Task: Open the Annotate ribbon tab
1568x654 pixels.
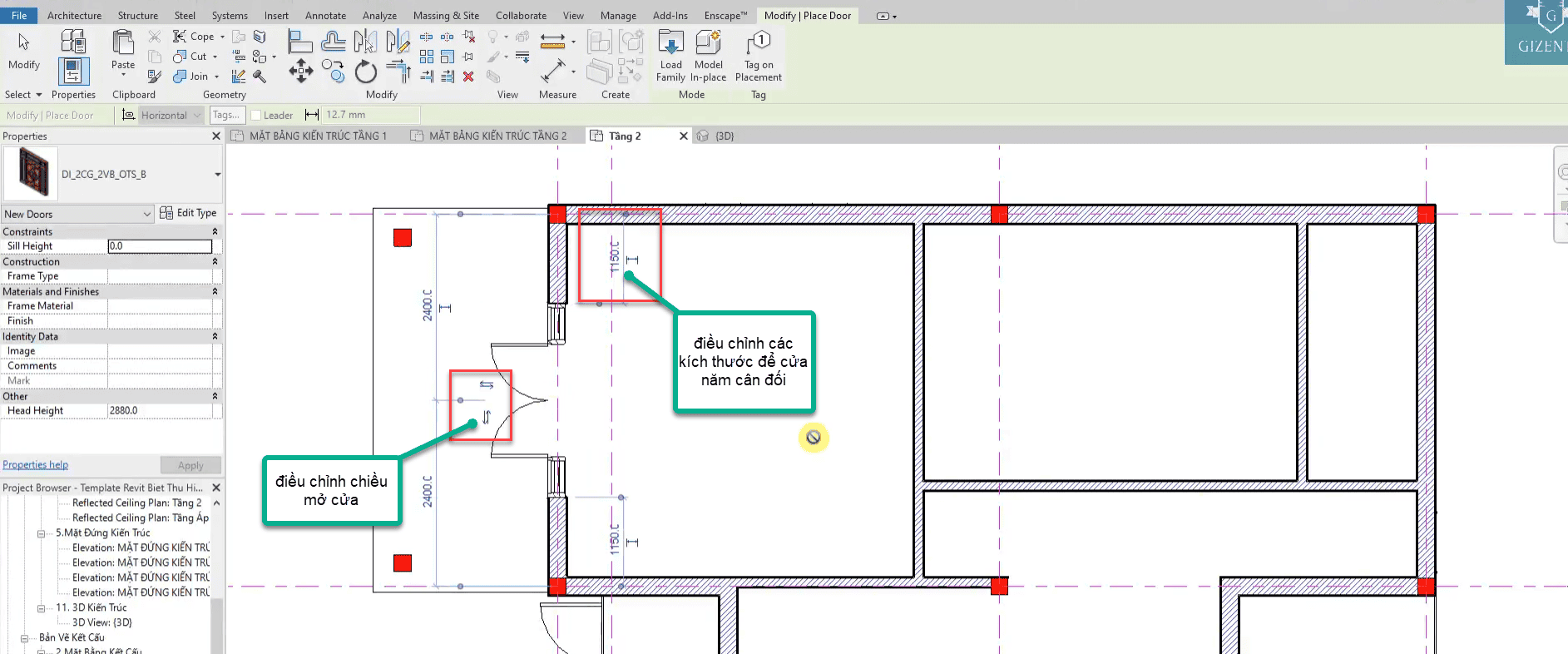Action: (x=325, y=15)
